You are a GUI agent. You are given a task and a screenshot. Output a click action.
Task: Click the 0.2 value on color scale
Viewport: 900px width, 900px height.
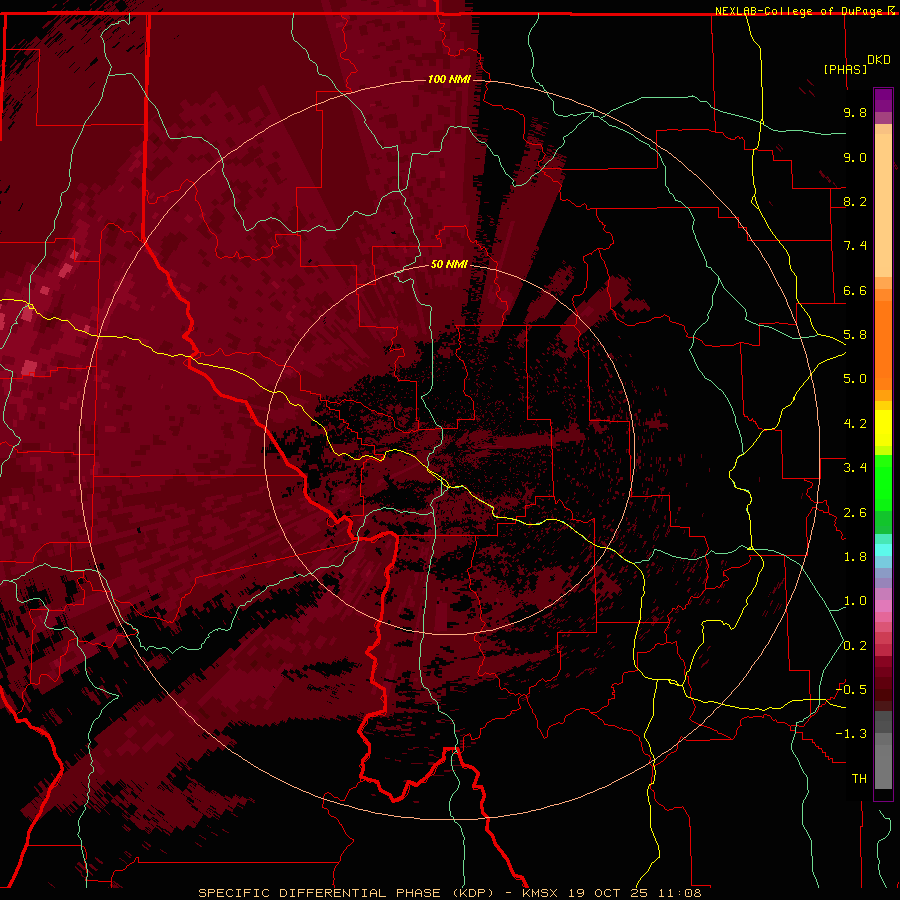(855, 646)
